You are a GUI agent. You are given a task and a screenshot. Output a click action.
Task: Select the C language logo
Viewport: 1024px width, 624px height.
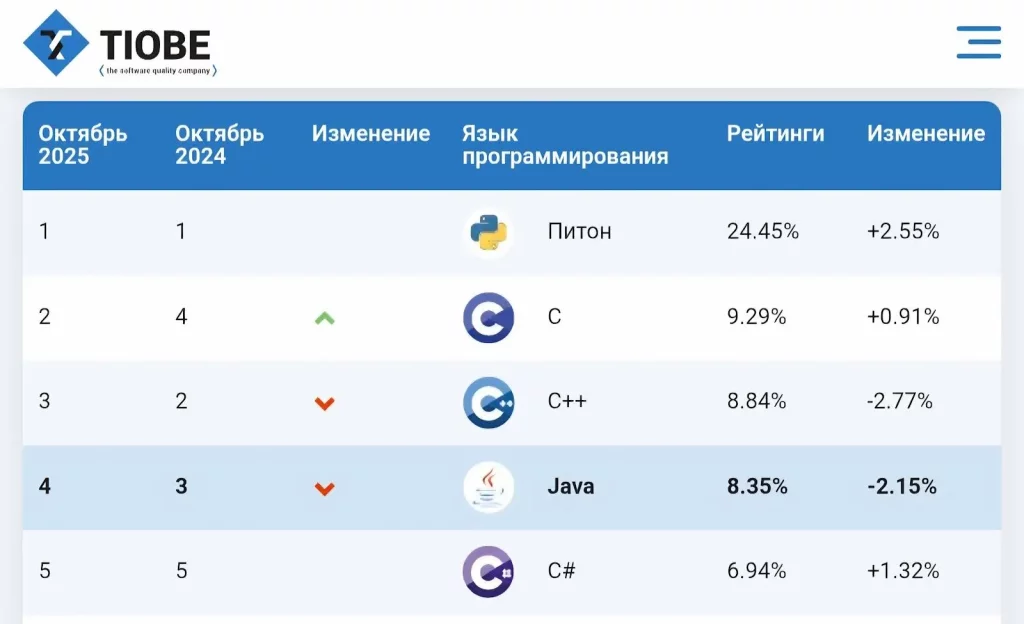point(488,317)
